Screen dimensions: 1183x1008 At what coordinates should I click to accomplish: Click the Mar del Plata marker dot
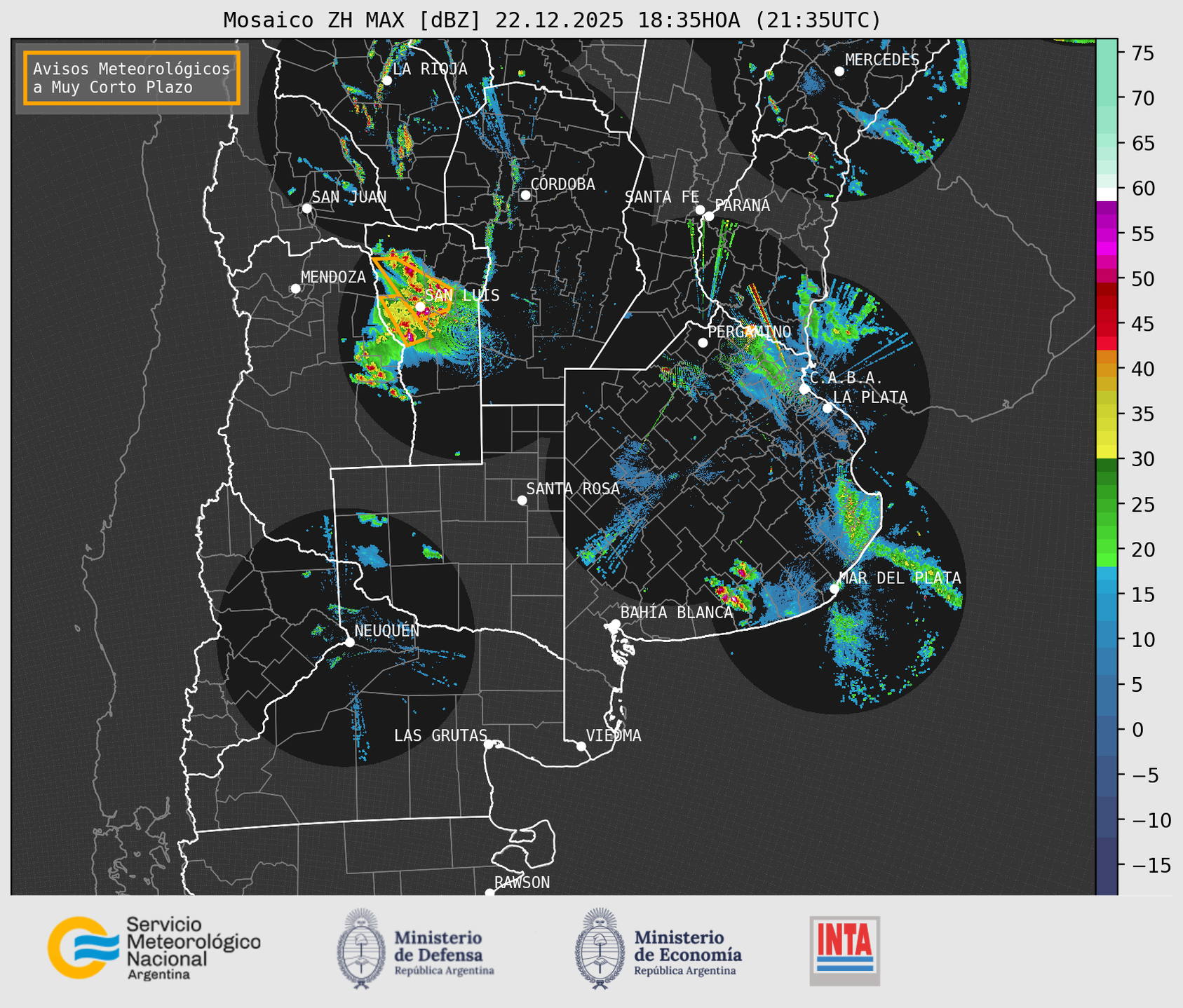coord(834,589)
